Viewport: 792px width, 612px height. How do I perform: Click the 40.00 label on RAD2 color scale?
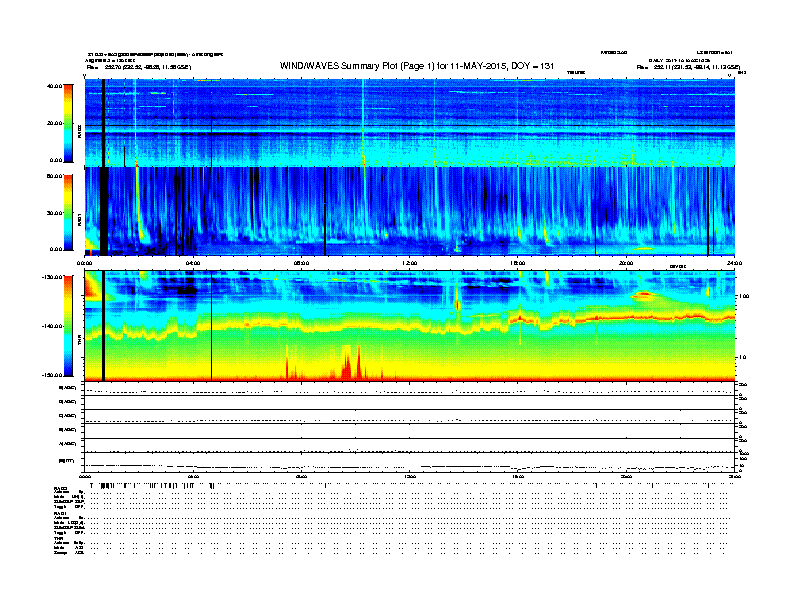[x=54, y=86]
